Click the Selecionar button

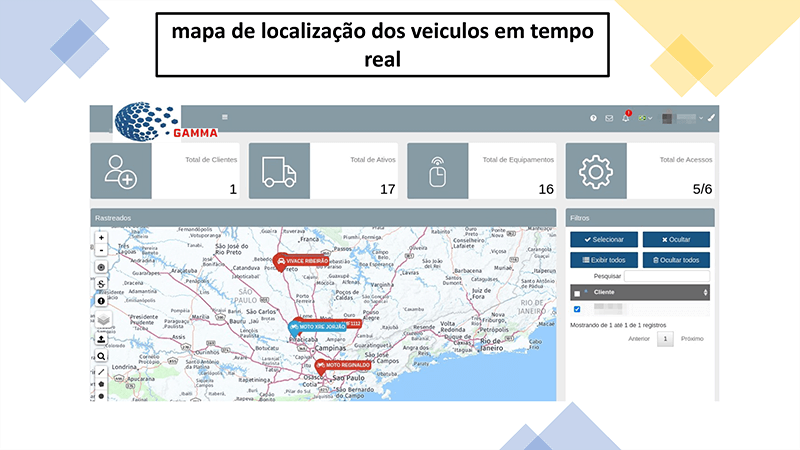click(x=604, y=239)
